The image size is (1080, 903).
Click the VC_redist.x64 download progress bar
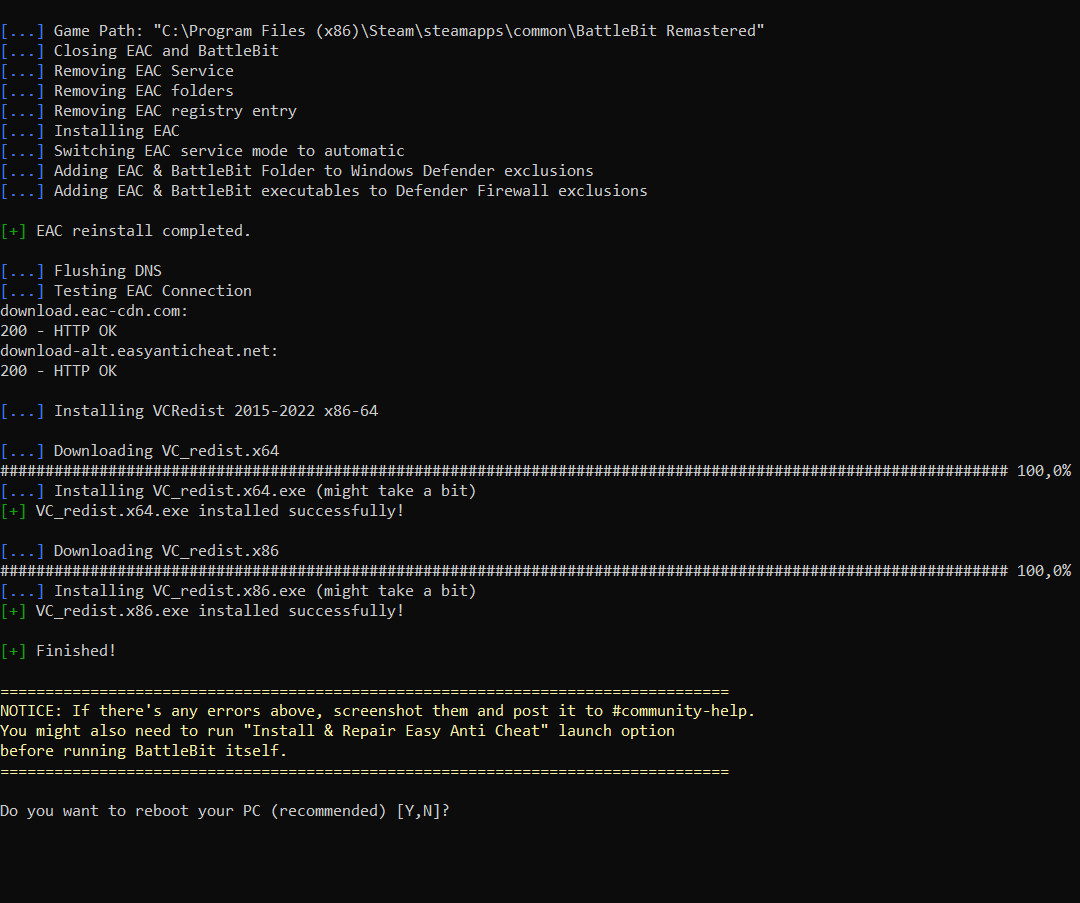[x=504, y=471]
